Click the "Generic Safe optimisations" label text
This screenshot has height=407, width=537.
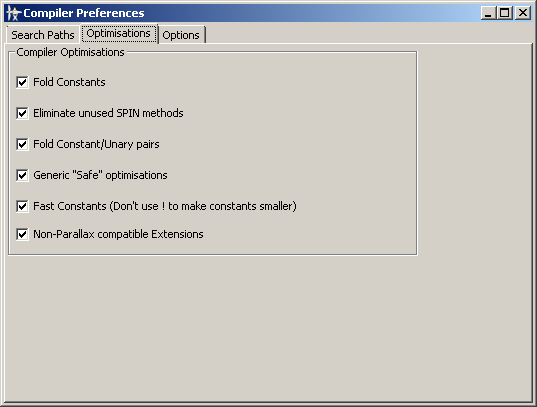[x=100, y=175]
